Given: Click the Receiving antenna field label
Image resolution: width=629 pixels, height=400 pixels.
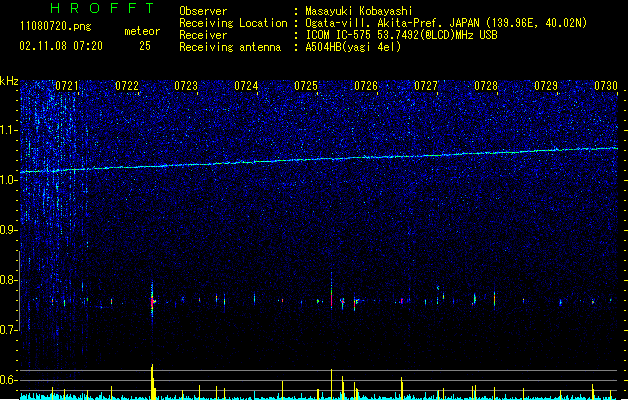Looking at the screenshot, I should pyautogui.click(x=230, y=47).
